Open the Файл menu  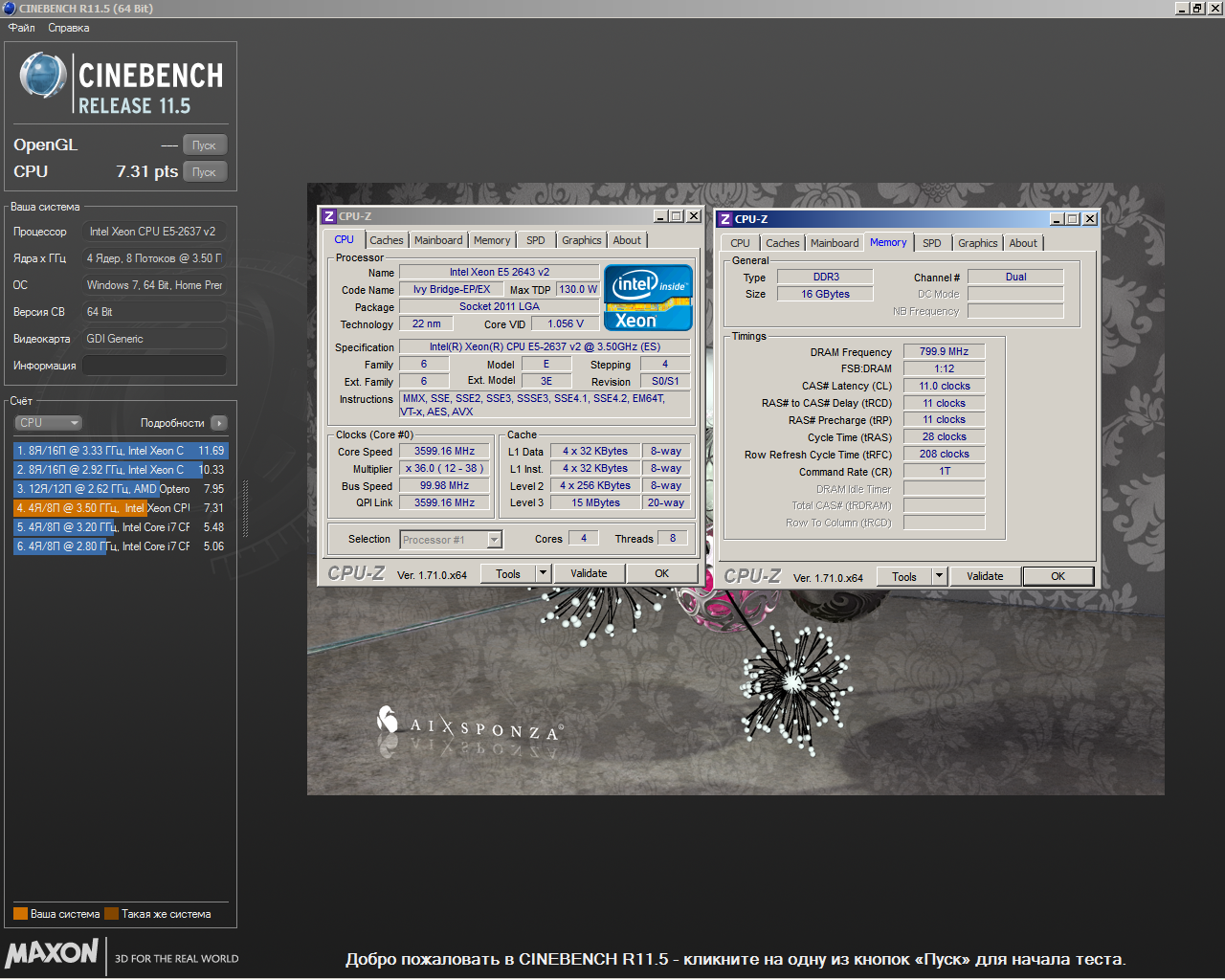tap(22, 28)
